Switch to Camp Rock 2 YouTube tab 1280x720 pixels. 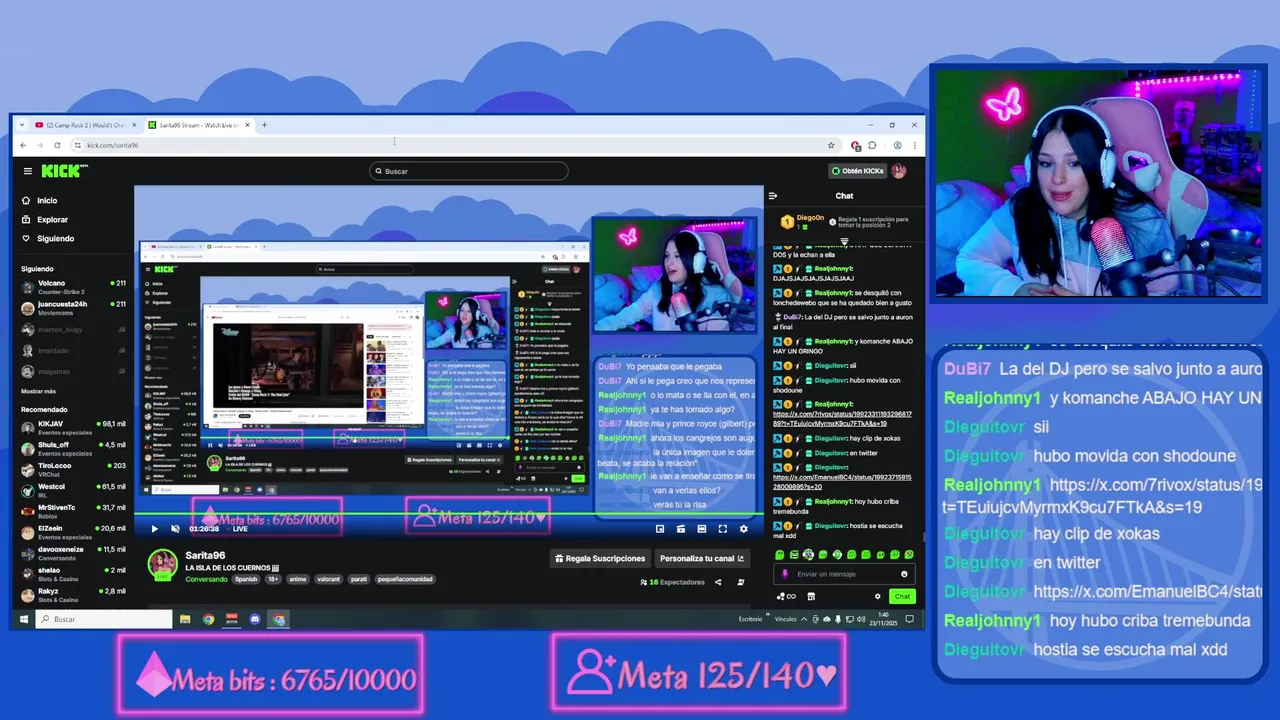coord(84,125)
